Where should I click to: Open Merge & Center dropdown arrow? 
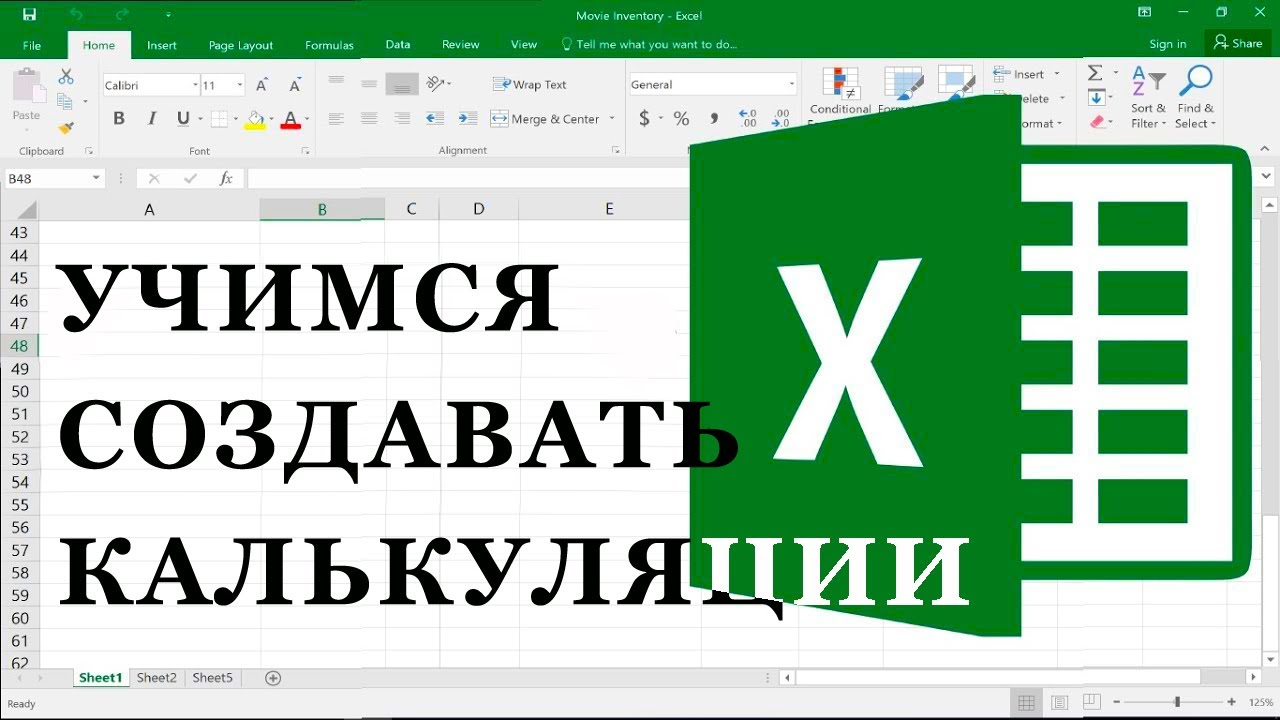point(612,119)
